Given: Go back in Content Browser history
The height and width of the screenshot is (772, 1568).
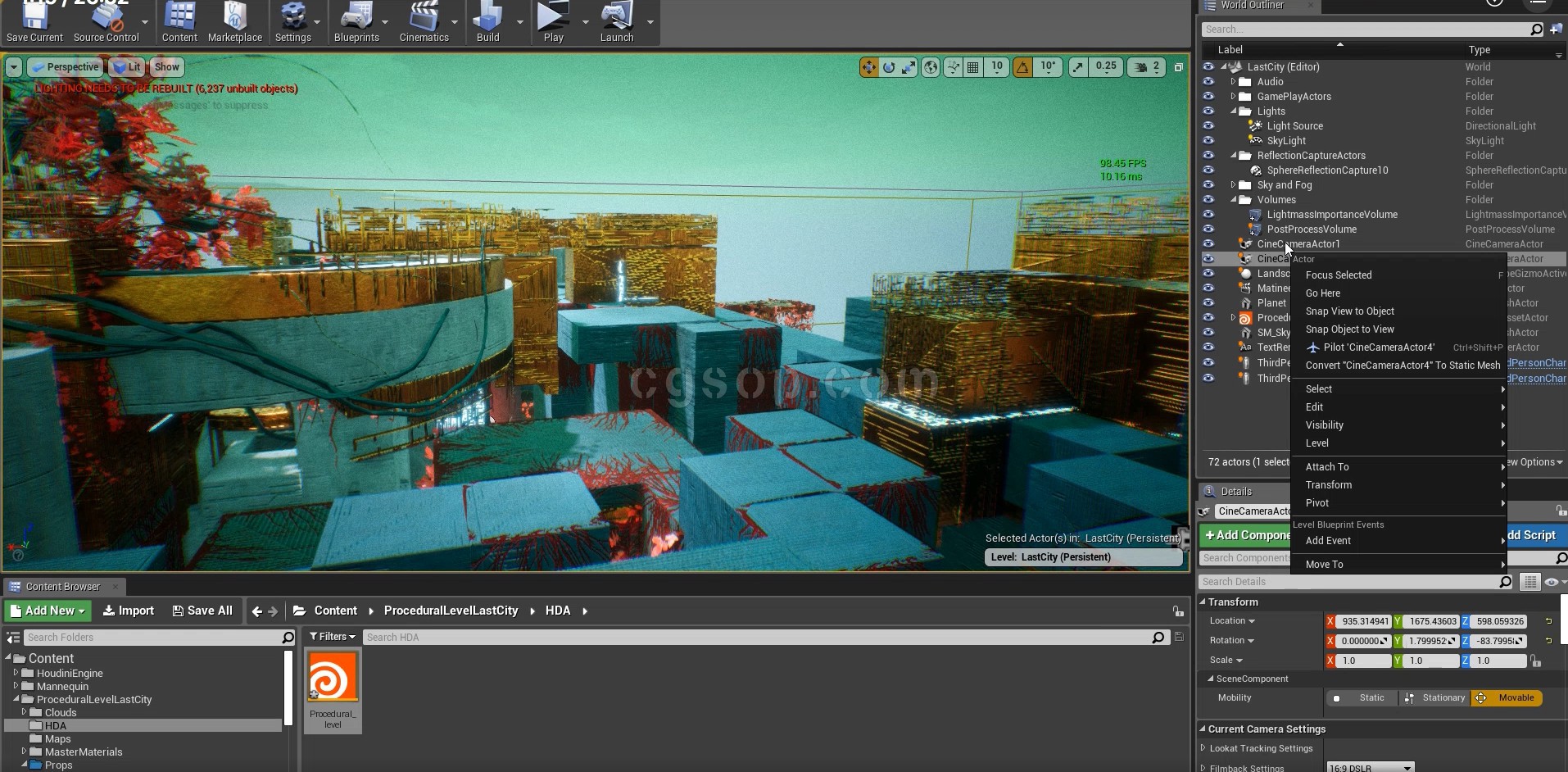Looking at the screenshot, I should tap(257, 611).
